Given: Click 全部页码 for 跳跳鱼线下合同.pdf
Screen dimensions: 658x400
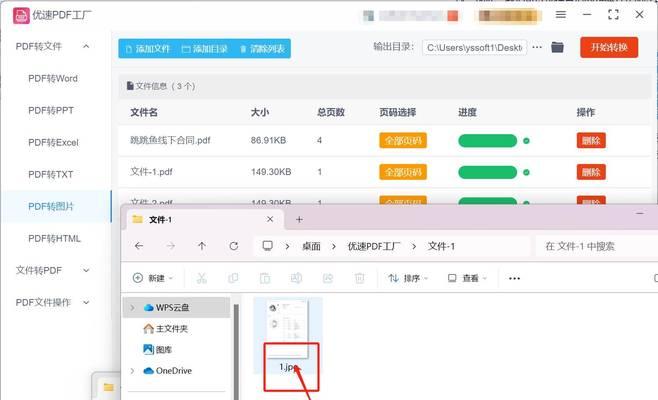Looking at the screenshot, I should coord(403,141).
